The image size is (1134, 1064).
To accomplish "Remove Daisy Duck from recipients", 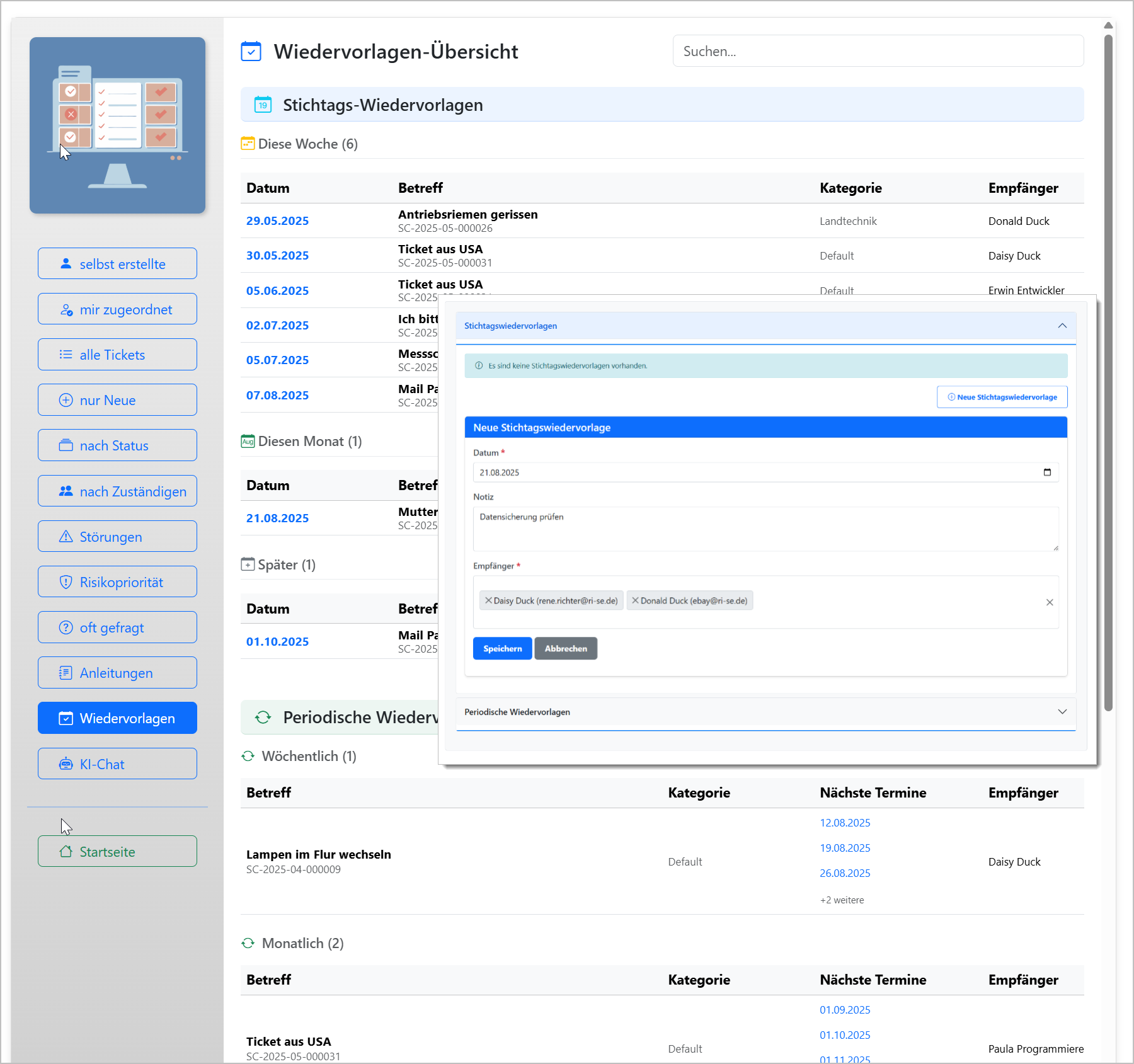I will coord(488,600).
